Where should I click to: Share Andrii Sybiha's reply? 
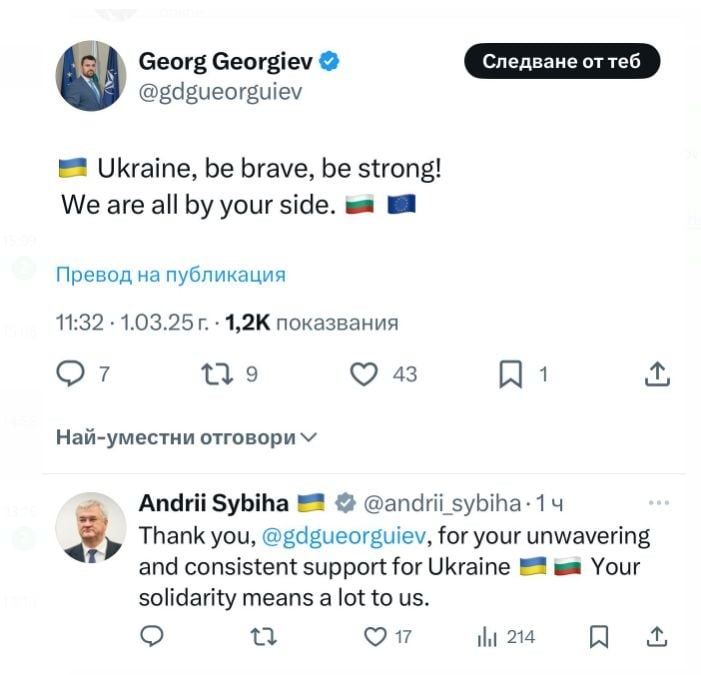point(657,637)
